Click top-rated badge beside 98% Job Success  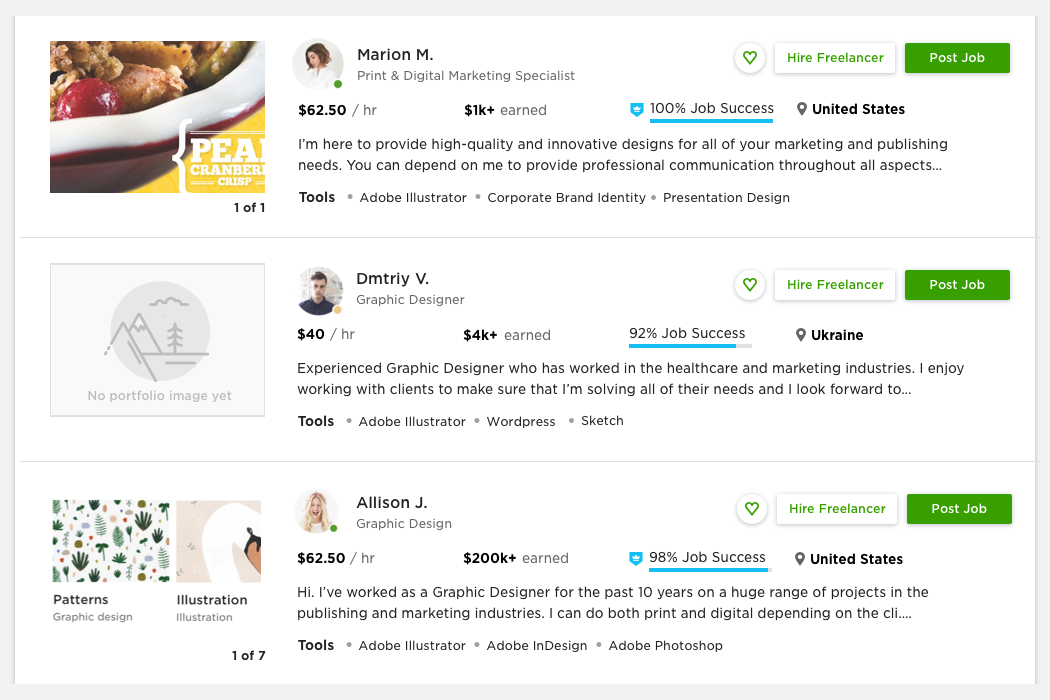point(635,558)
